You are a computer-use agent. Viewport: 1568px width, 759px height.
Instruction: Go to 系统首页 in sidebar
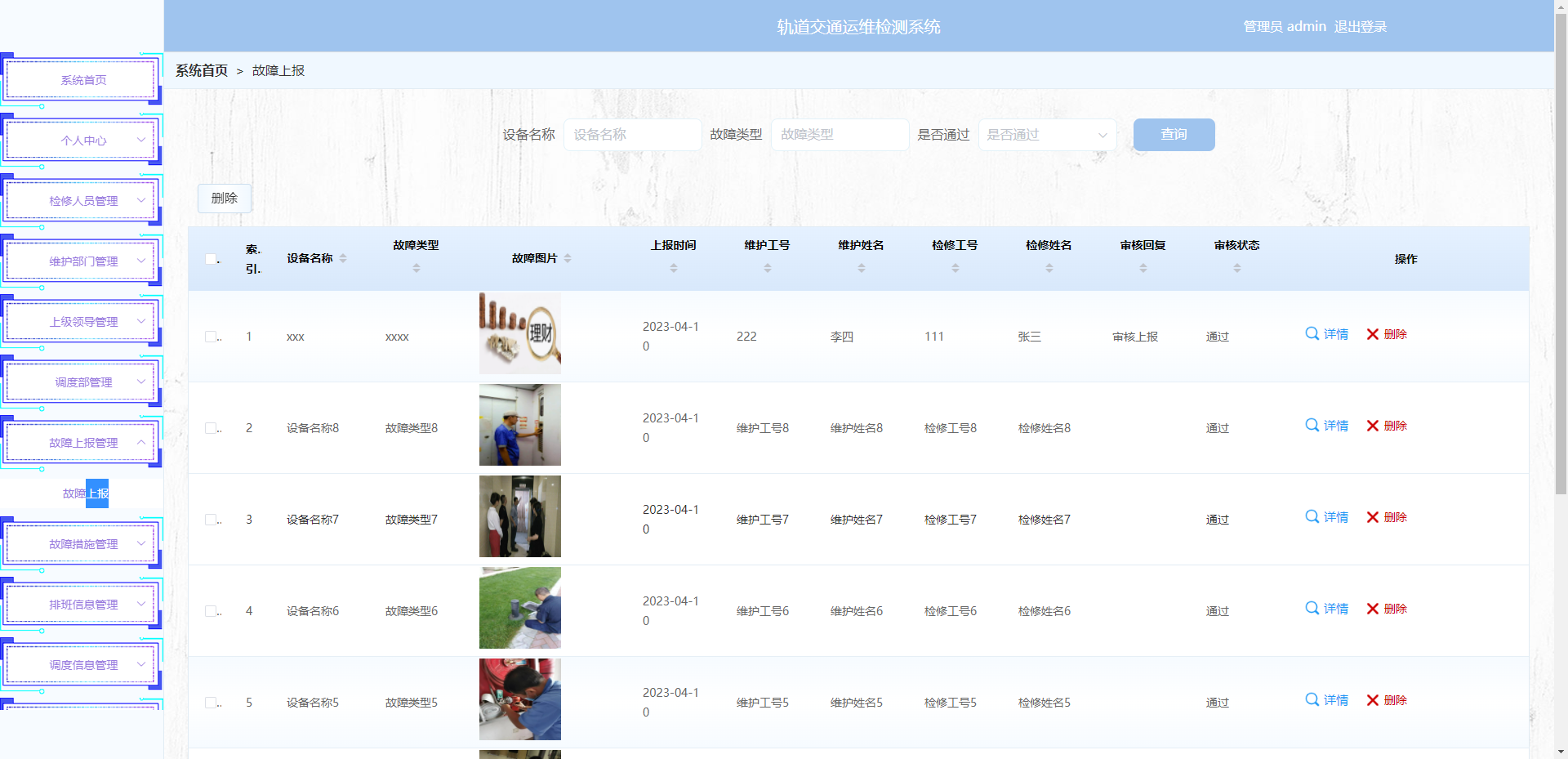(82, 80)
